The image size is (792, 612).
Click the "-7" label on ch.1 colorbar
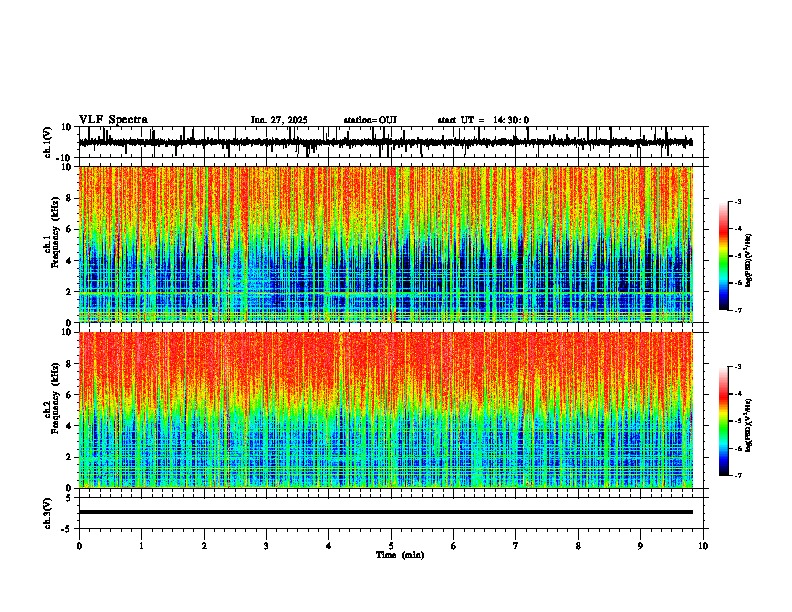737,310
